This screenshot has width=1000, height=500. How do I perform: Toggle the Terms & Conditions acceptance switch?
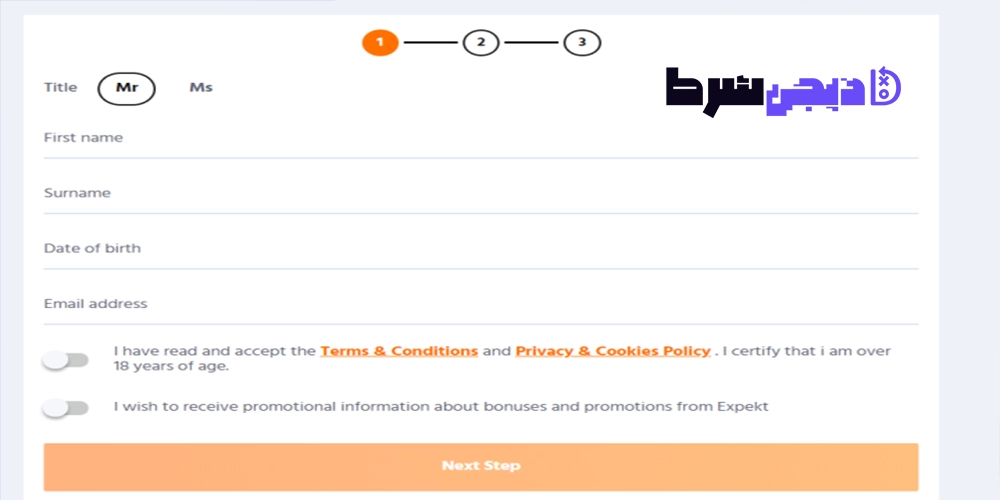point(65,360)
